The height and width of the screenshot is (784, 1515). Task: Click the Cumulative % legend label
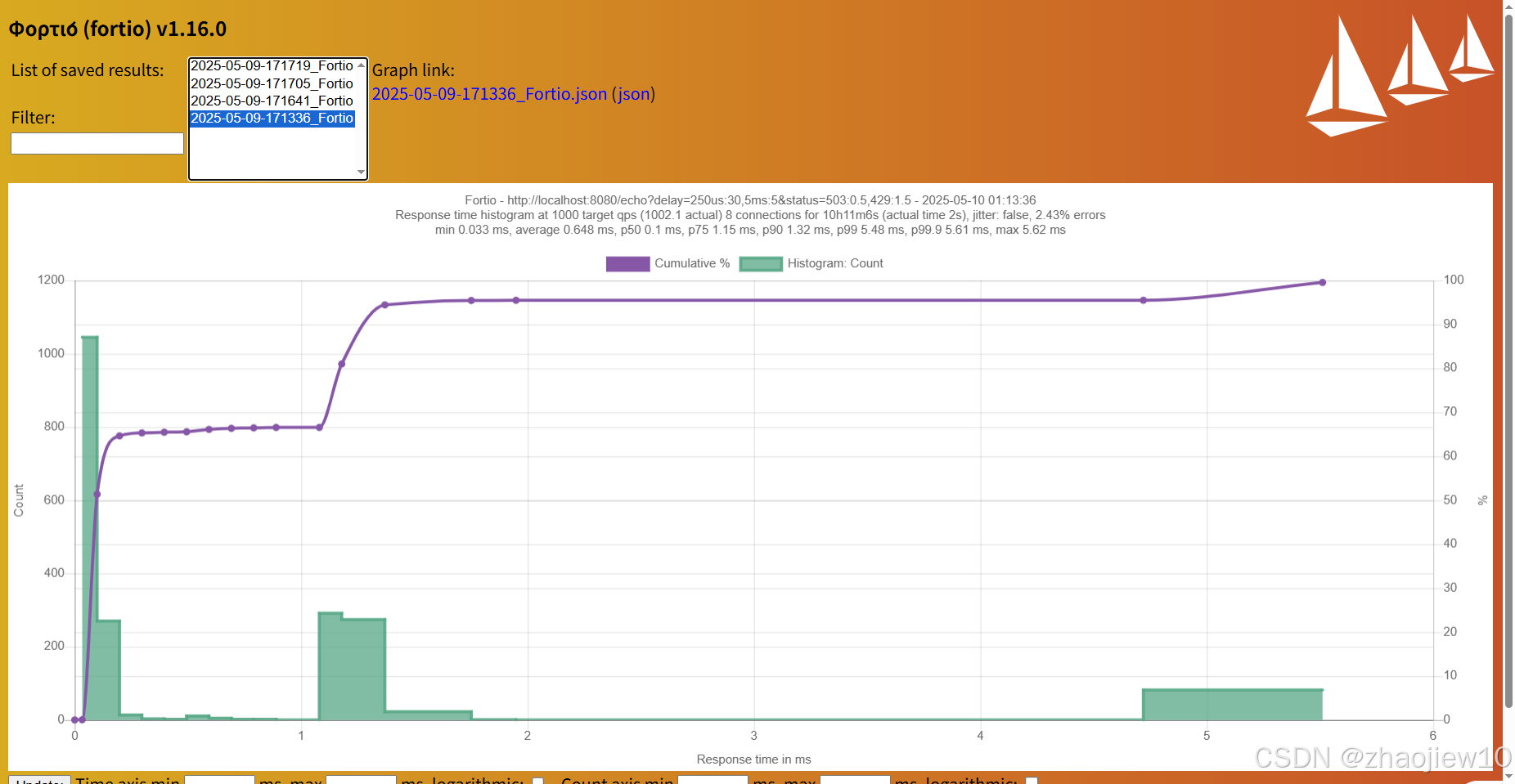coord(692,263)
